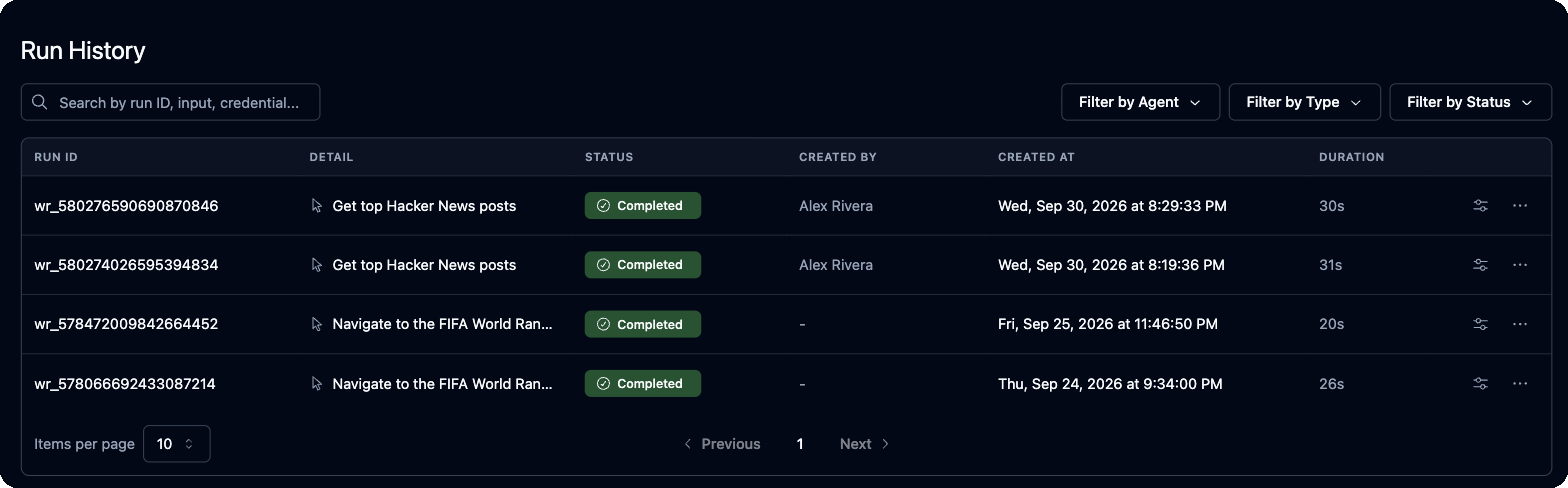Open the Filter by Type dropdown
Screen dimensions: 1568x488
[x=1304, y=102]
